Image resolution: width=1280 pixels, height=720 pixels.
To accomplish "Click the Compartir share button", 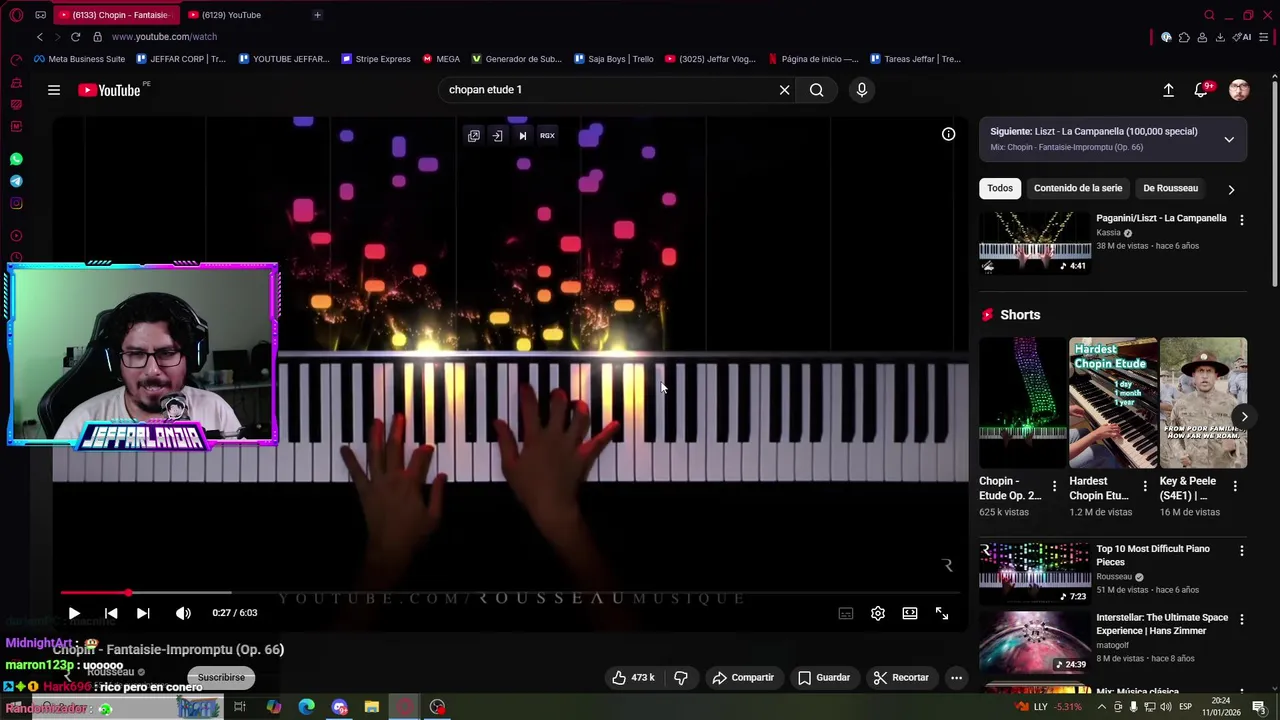I will [x=743, y=677].
